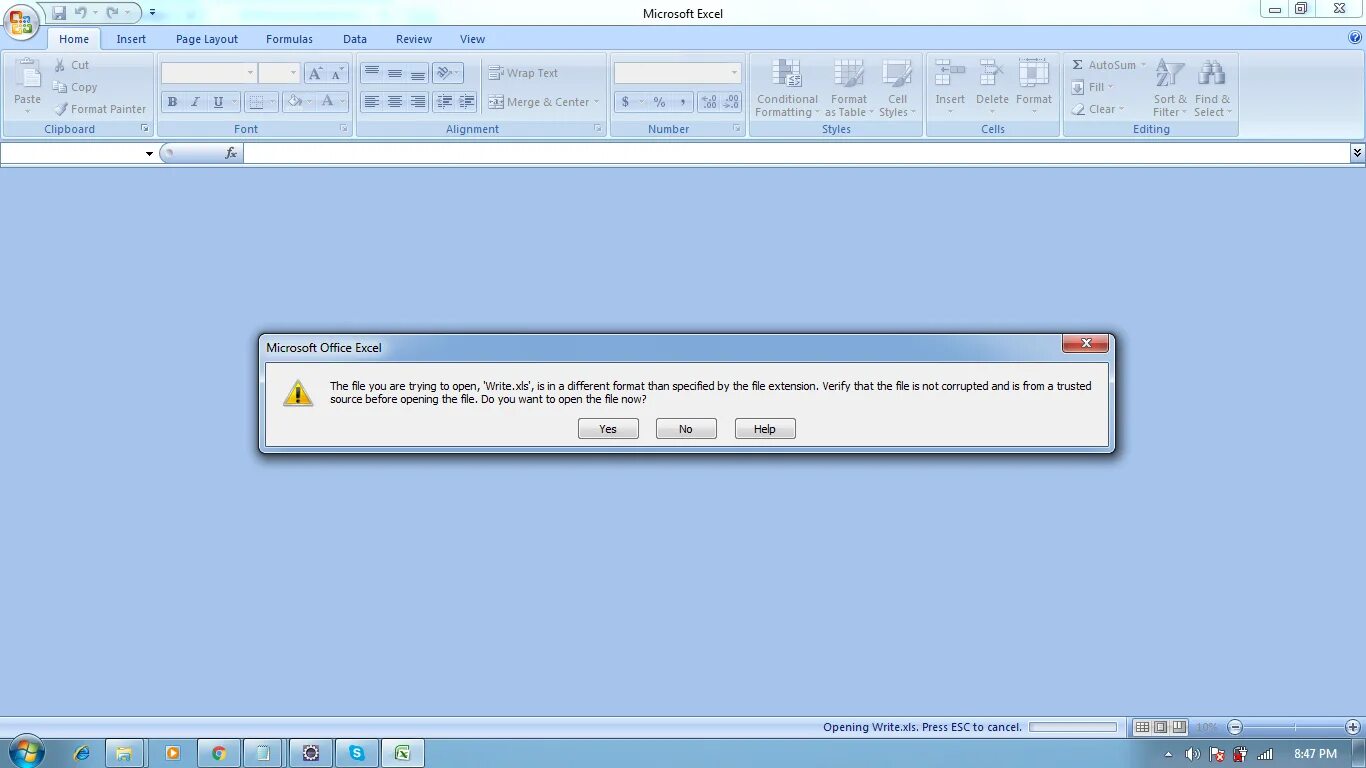The width and height of the screenshot is (1366, 768).
Task: Select the Format Painter tool
Action: [100, 109]
